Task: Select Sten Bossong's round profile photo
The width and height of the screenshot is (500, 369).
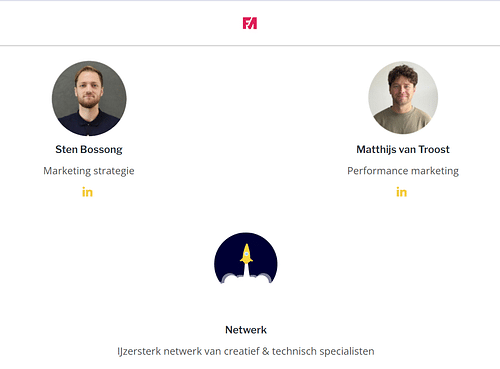Action: 89,98
